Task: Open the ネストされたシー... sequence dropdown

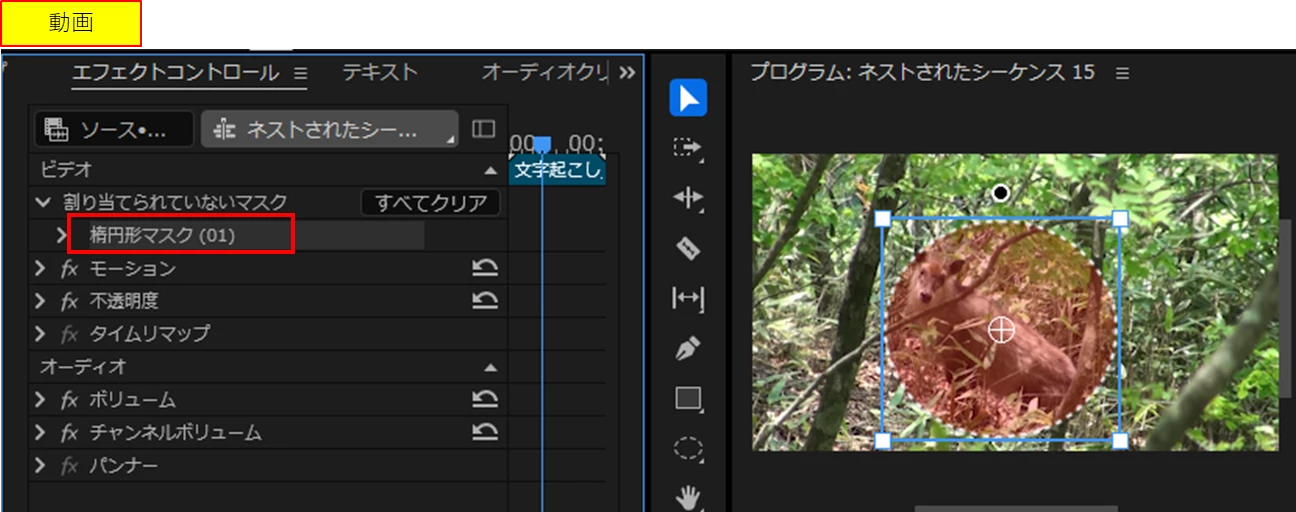Action: pos(330,129)
